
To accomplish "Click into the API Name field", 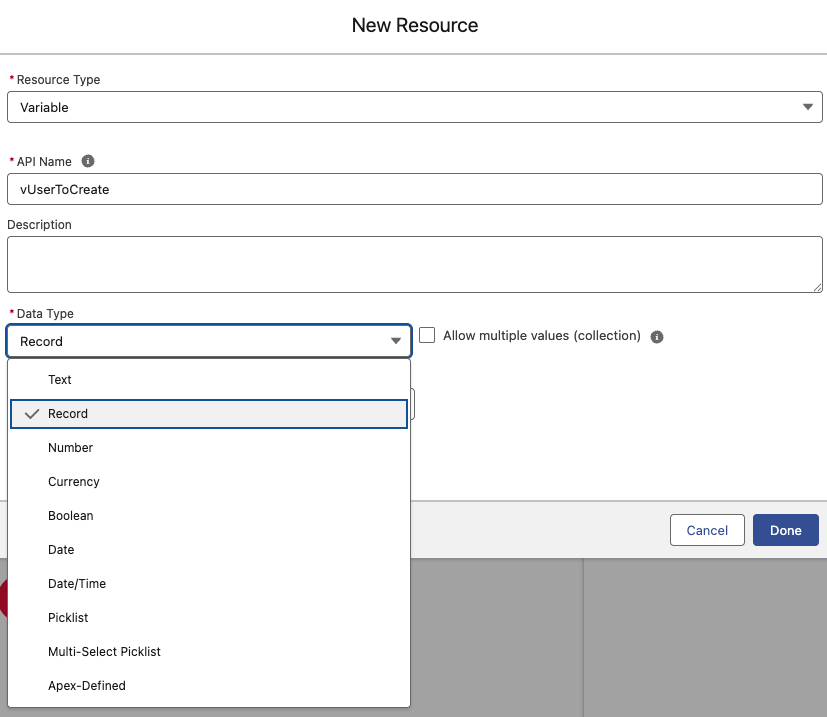I will [x=414, y=189].
